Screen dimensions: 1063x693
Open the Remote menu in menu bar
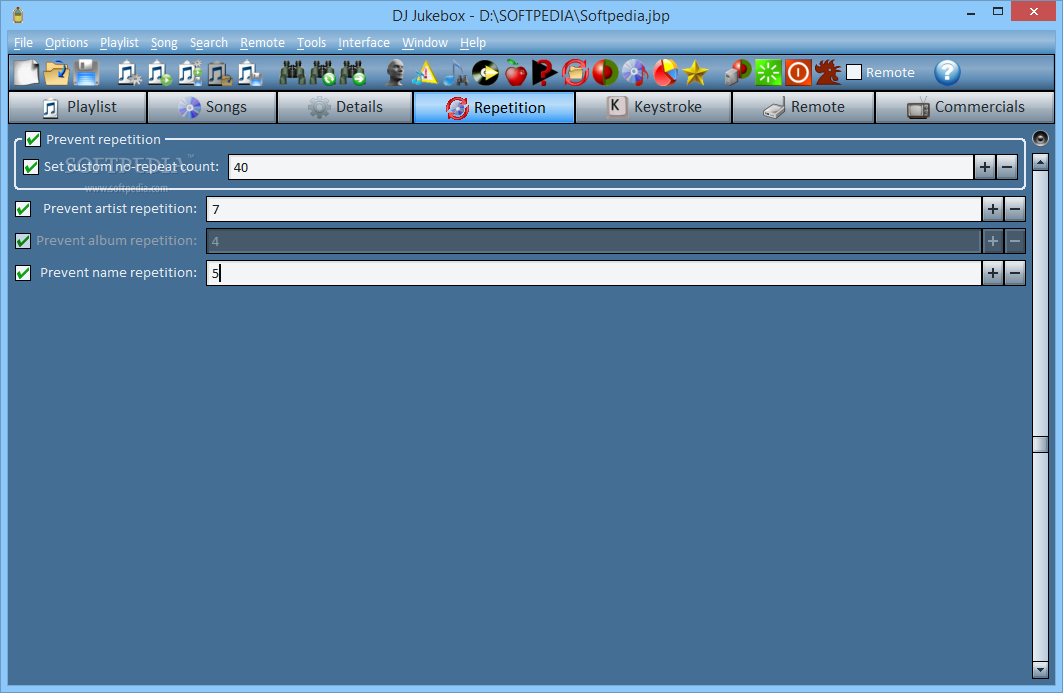click(262, 43)
